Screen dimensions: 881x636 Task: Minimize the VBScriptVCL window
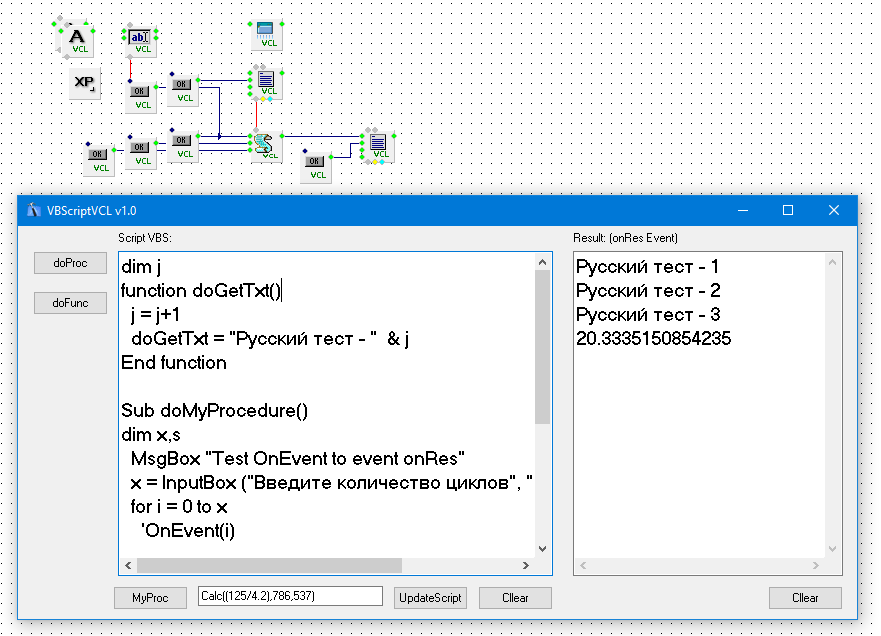click(x=743, y=211)
